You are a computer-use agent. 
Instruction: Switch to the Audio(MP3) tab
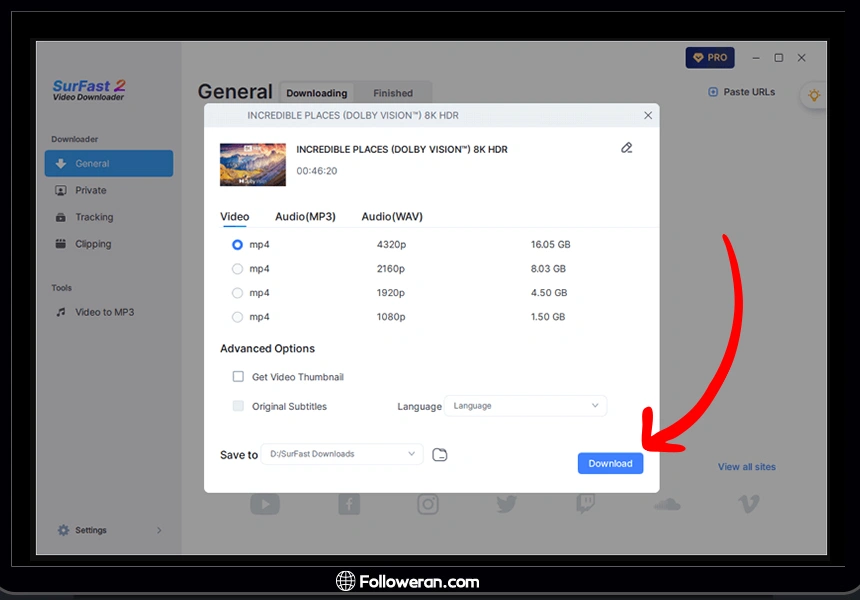[x=305, y=217]
